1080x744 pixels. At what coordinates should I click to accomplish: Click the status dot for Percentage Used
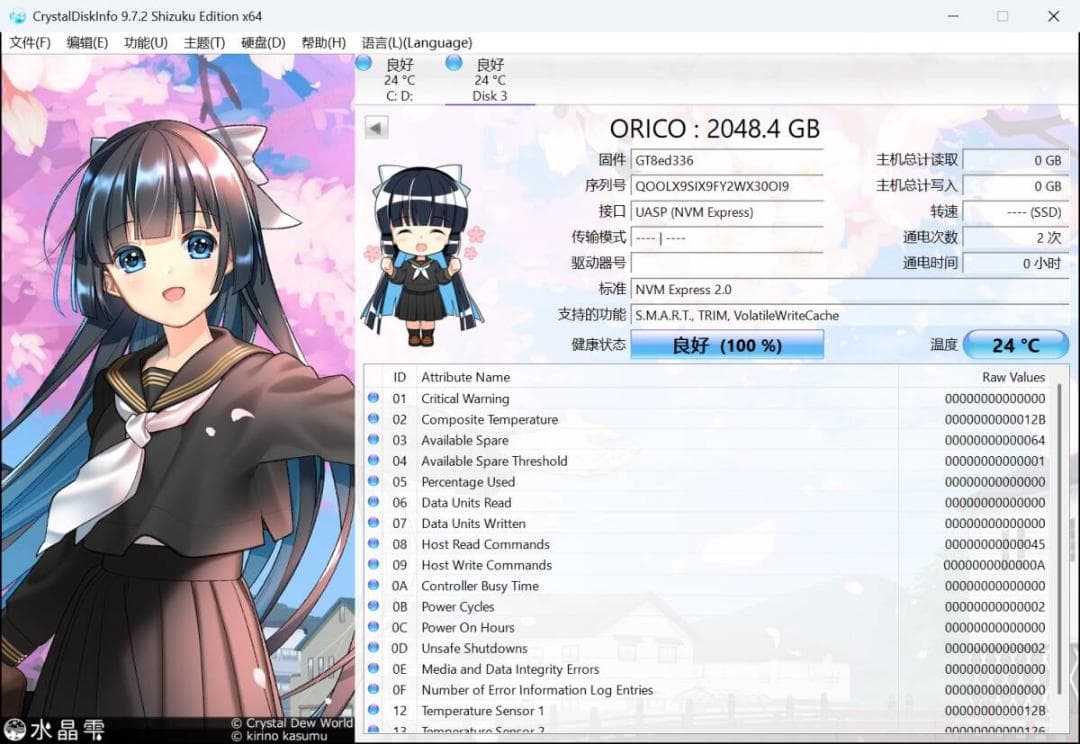373,481
